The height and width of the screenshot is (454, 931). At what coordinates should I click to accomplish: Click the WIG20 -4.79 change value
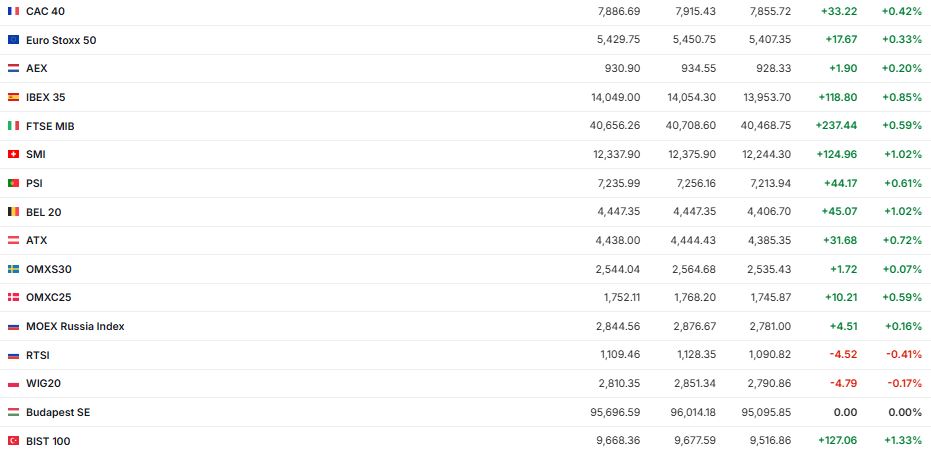[843, 384]
